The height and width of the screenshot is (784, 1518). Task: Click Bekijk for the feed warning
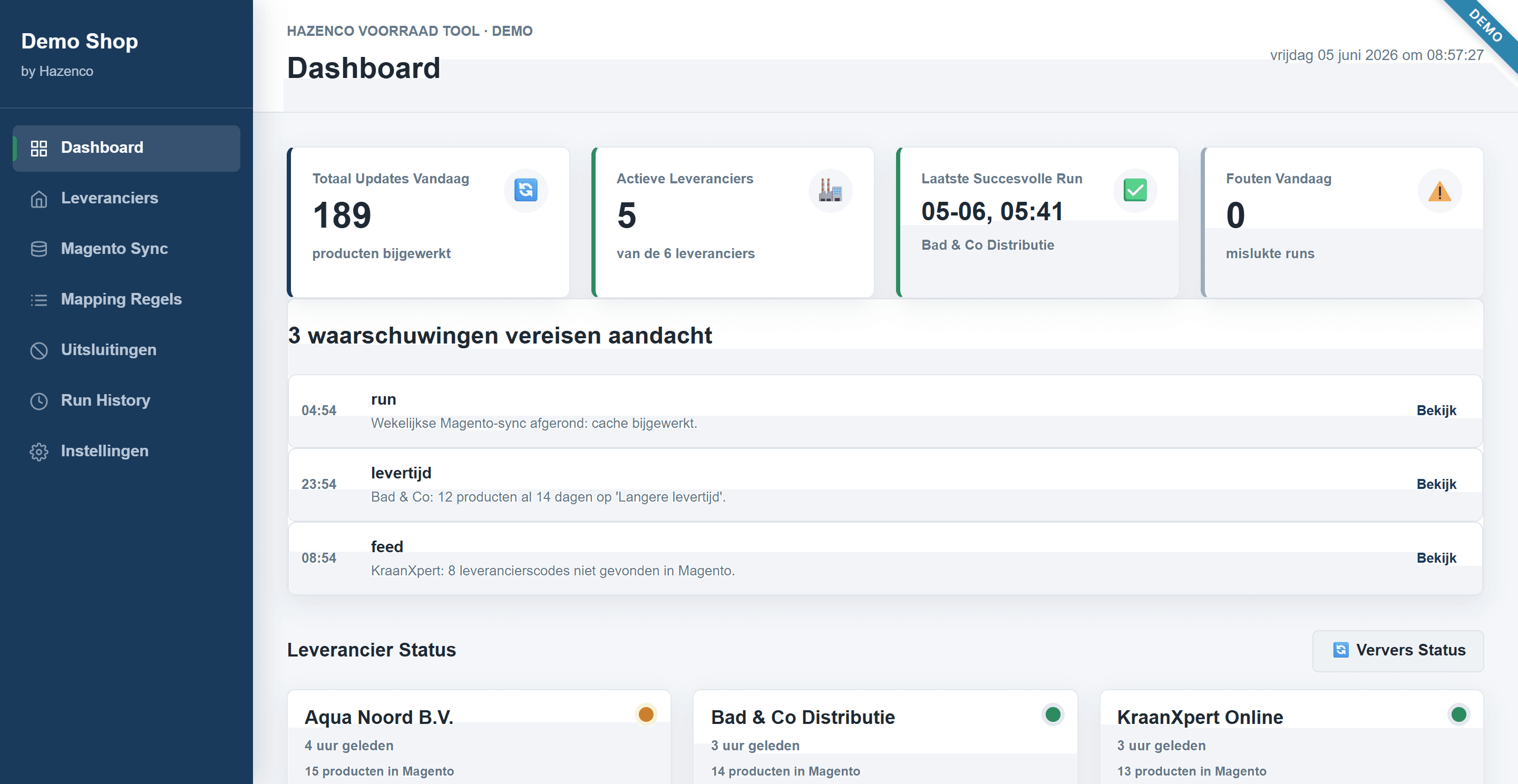1436,558
